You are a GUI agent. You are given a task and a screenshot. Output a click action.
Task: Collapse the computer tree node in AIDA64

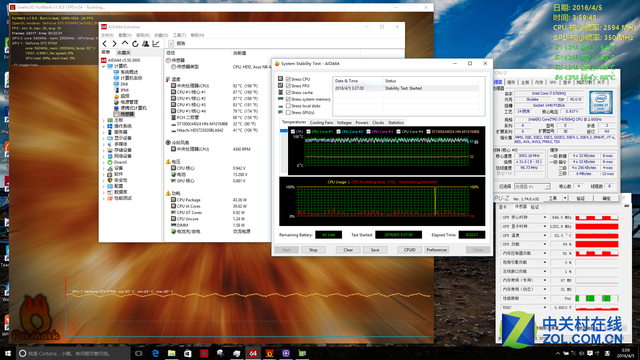[x=104, y=66]
